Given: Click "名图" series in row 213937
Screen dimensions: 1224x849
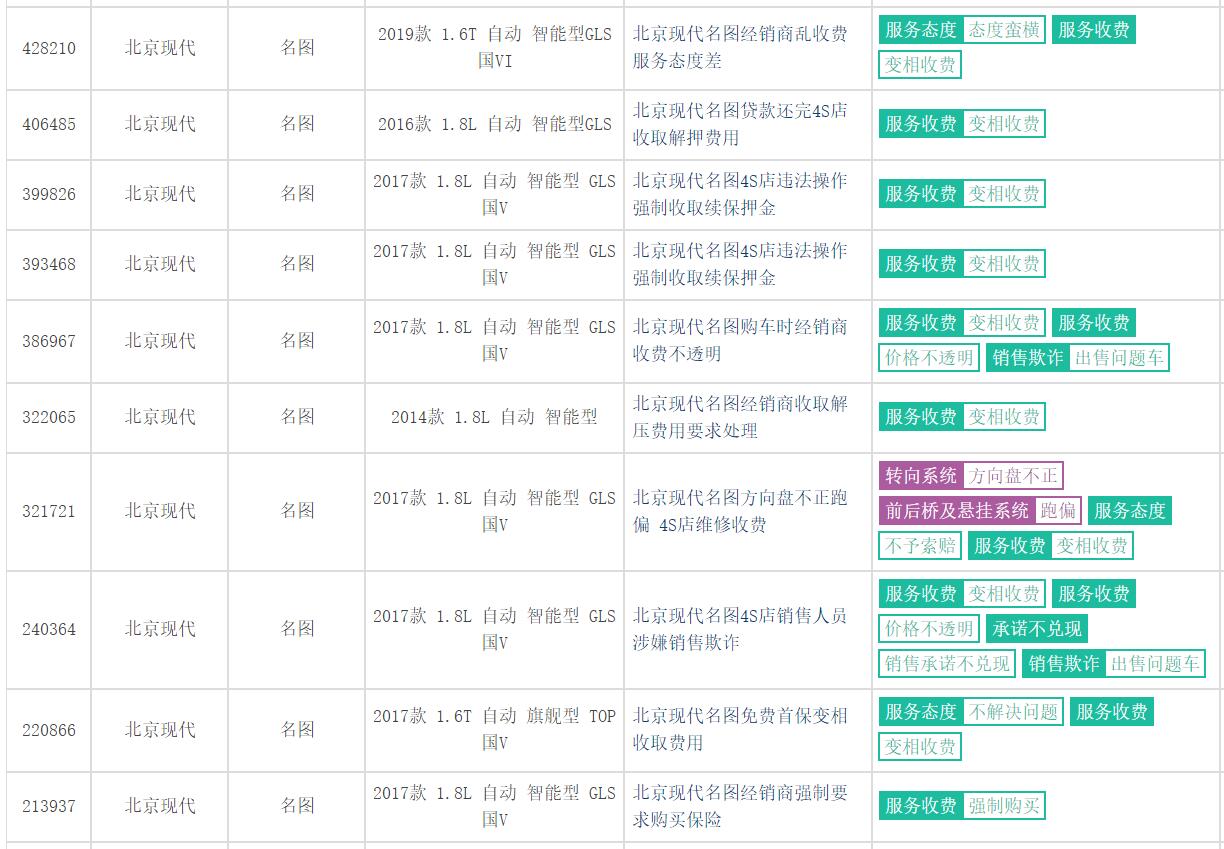Looking at the screenshot, I should tap(297, 806).
